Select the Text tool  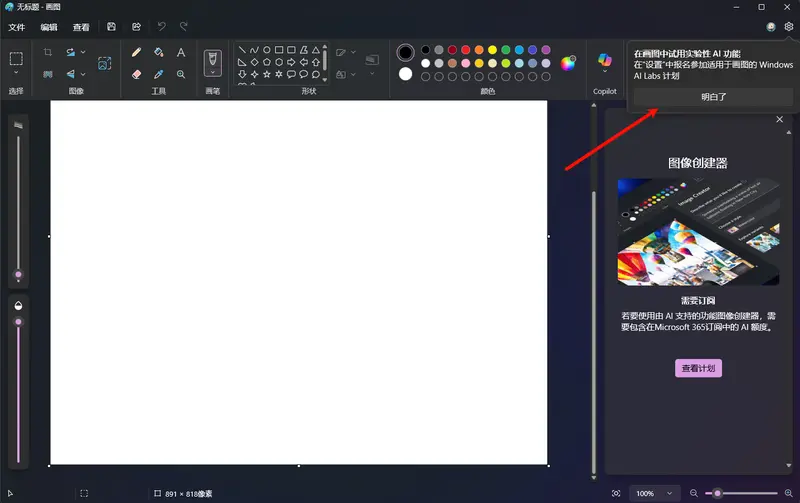pos(181,52)
